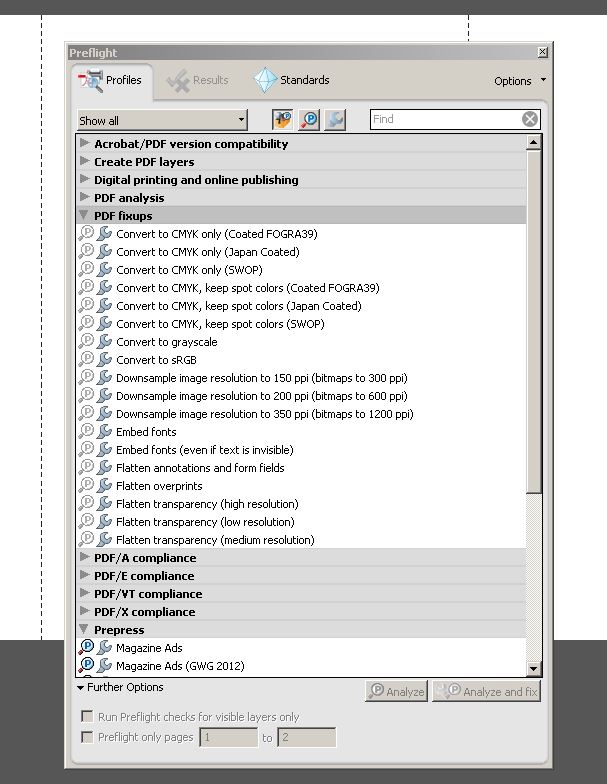
Task: Open the Options menu
Action: tap(520, 81)
